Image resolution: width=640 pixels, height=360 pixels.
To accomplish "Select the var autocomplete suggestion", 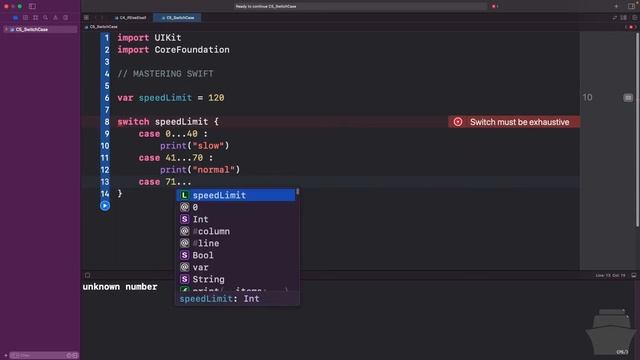I will pyautogui.click(x=236, y=267).
